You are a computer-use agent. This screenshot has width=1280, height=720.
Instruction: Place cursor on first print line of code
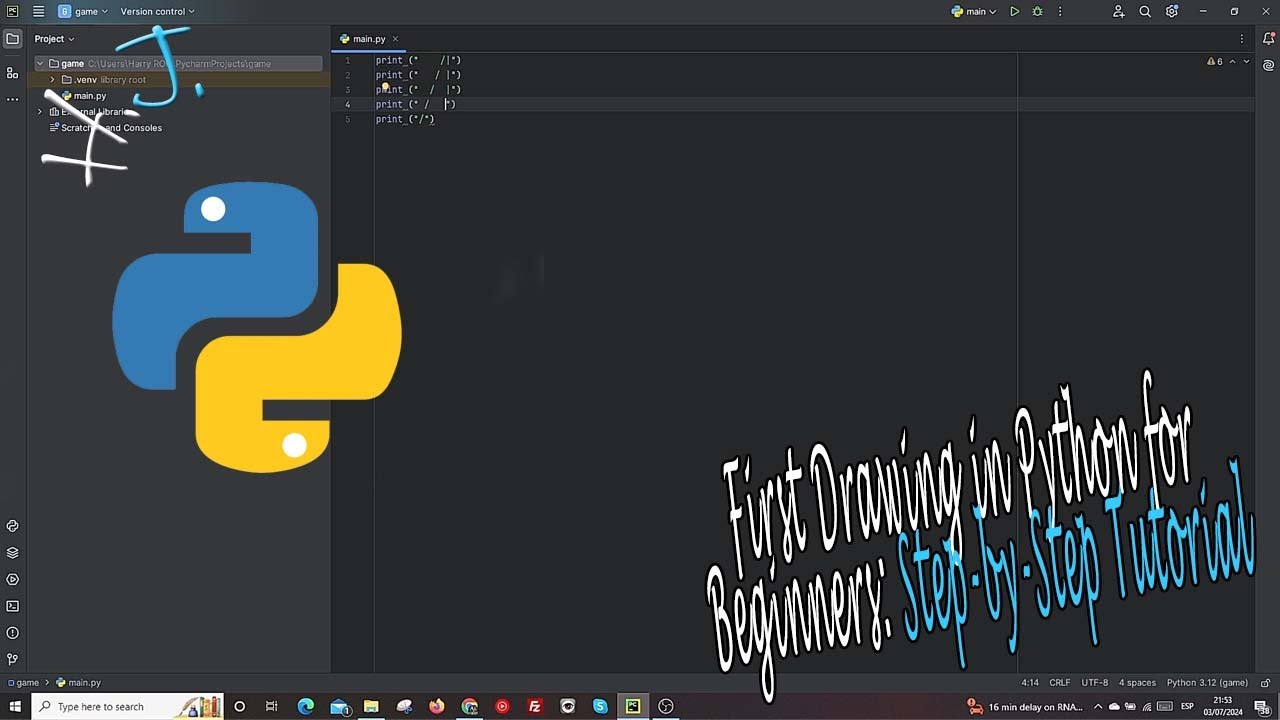(418, 60)
